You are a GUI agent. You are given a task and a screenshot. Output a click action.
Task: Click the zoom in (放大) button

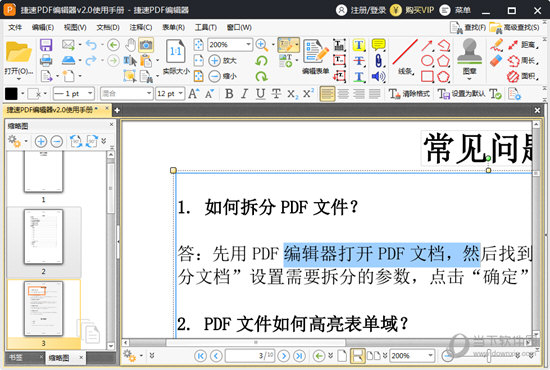click(x=223, y=60)
